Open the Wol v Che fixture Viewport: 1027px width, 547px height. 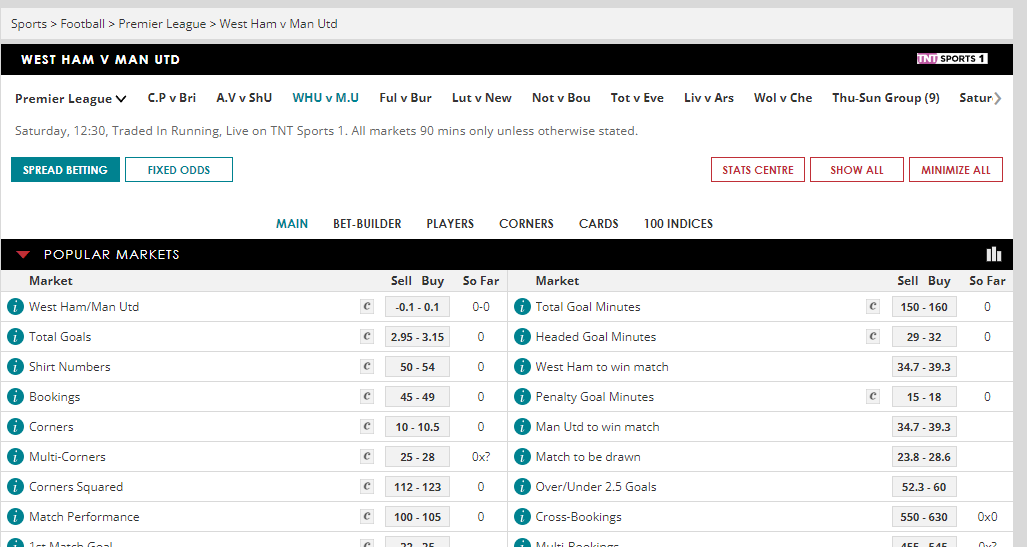click(783, 98)
